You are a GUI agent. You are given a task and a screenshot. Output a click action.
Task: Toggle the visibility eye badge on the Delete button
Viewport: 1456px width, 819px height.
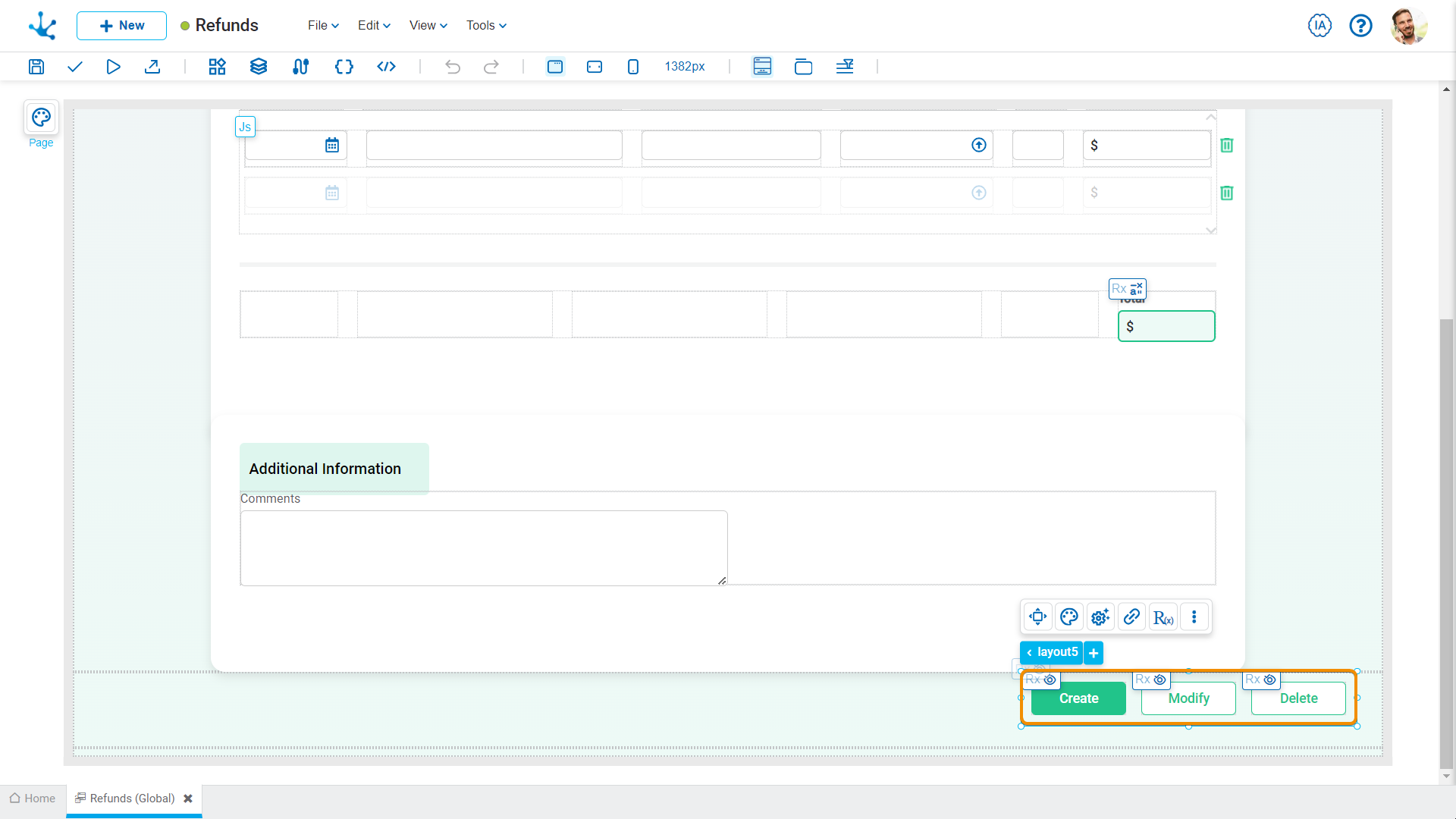1269,679
